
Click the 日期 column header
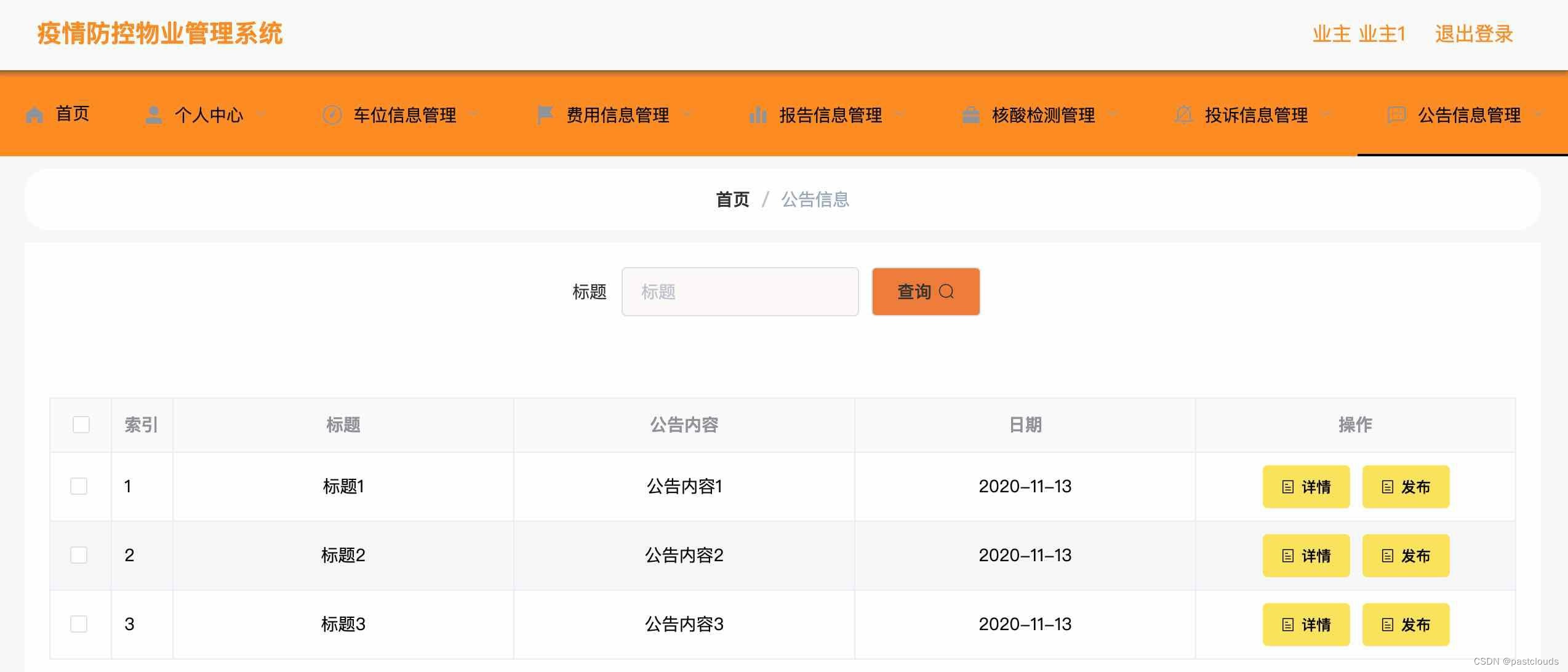[x=1025, y=425]
